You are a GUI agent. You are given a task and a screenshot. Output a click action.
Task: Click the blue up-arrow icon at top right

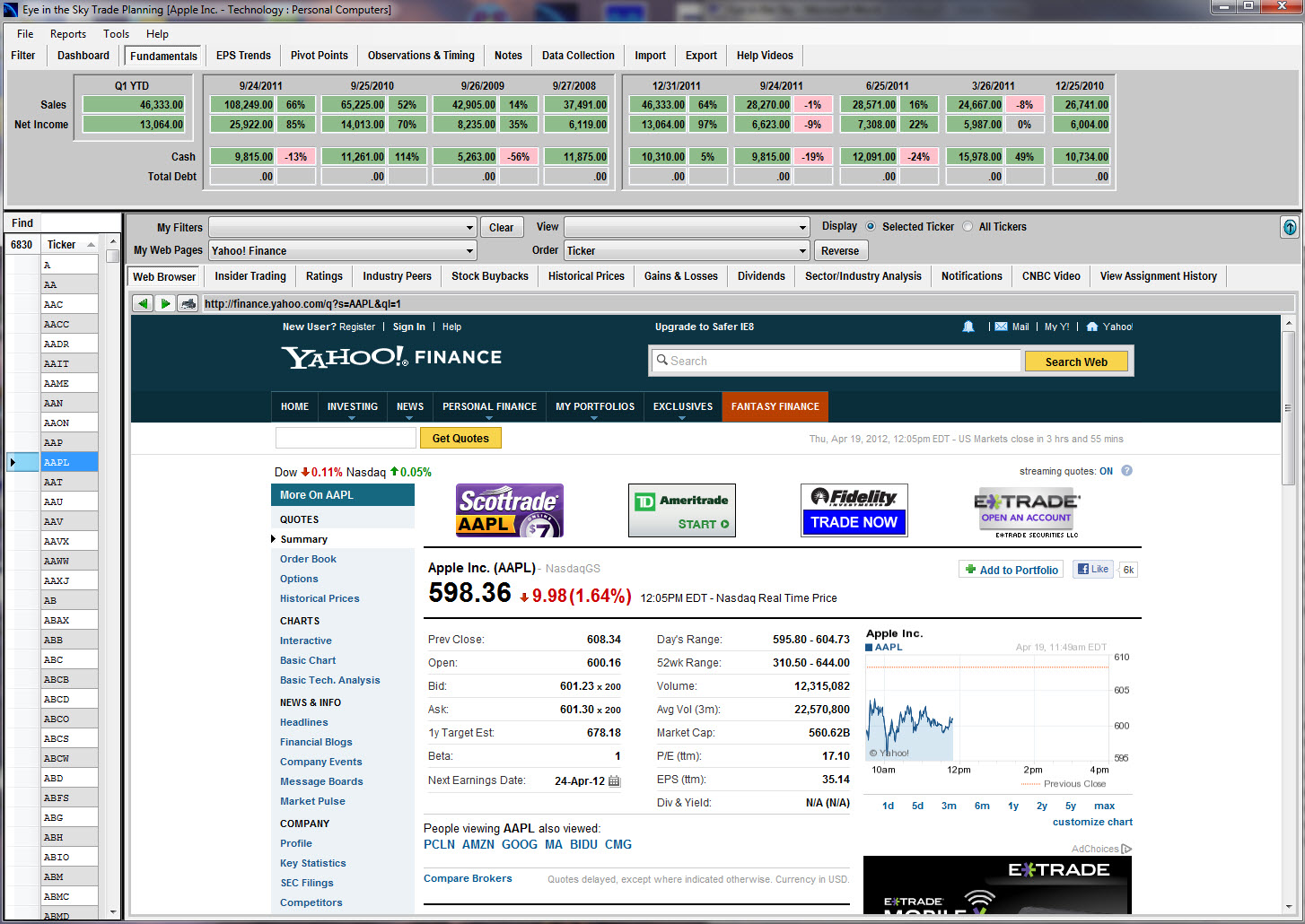(1289, 228)
